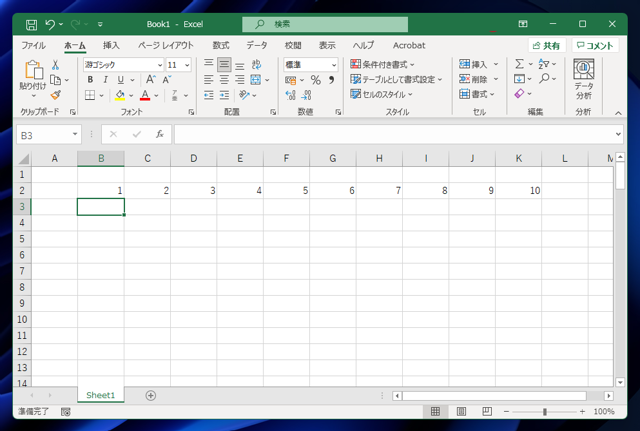The image size is (640, 431).
Task: Switch to the Formulas tab
Action: (x=221, y=45)
